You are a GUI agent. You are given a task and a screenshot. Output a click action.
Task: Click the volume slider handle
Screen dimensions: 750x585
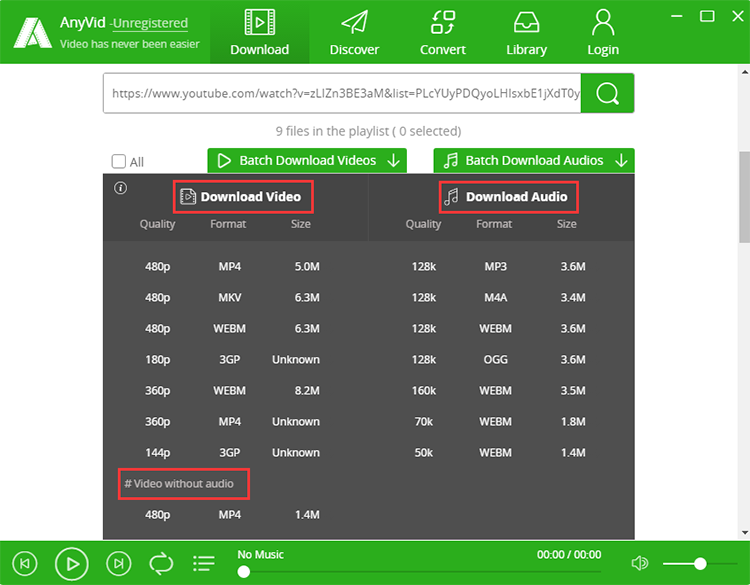pos(700,564)
